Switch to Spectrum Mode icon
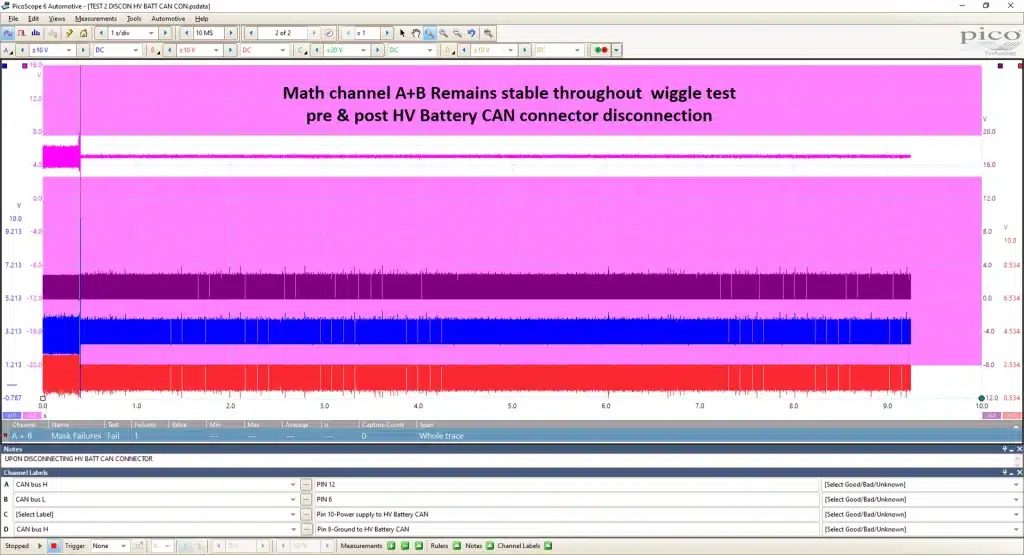1024x555 pixels. [36, 33]
